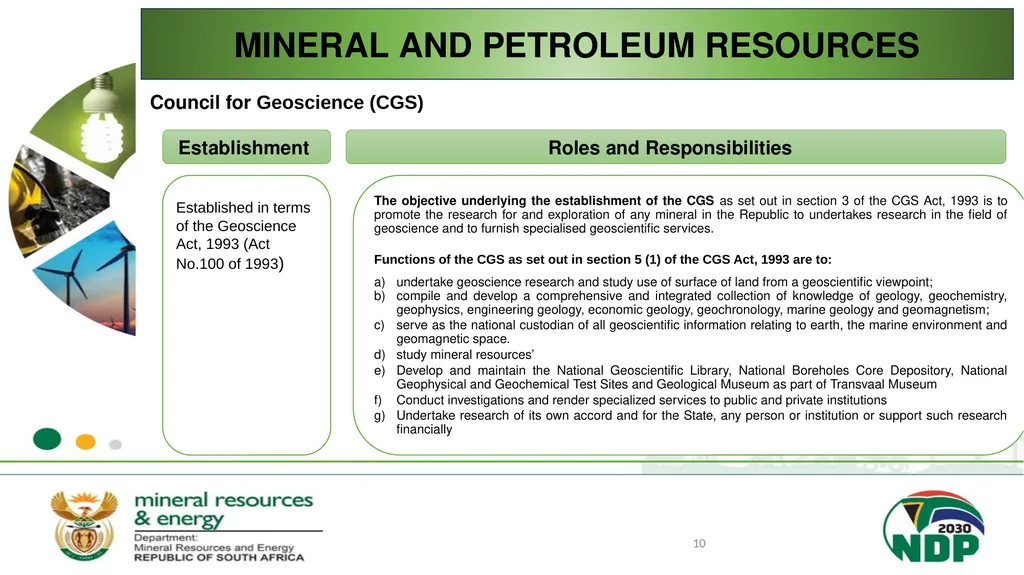Click the MINERAL AND PETROLEUM RESOURCES title banner

[x=577, y=44]
